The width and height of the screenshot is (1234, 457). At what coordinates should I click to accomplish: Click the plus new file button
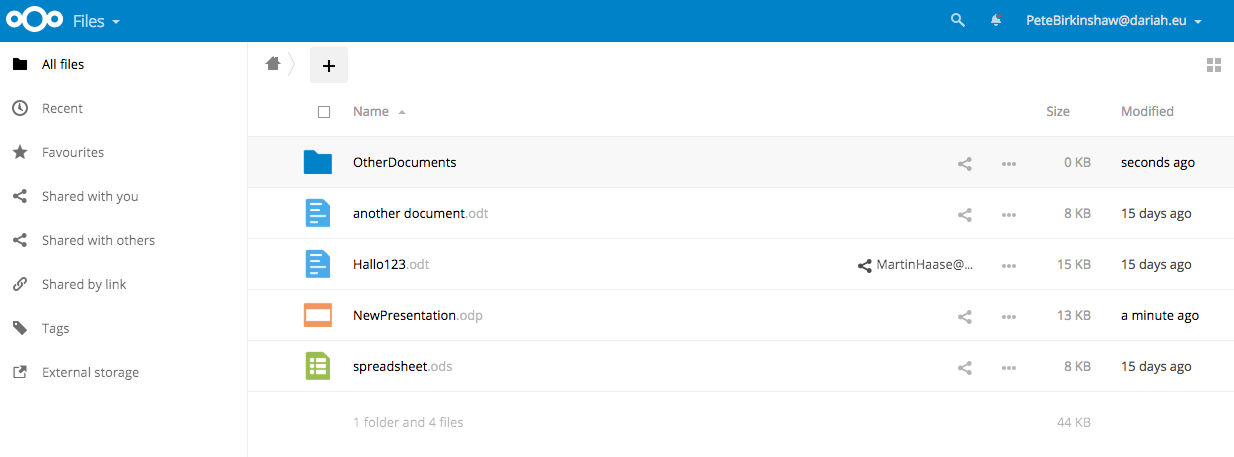329,65
